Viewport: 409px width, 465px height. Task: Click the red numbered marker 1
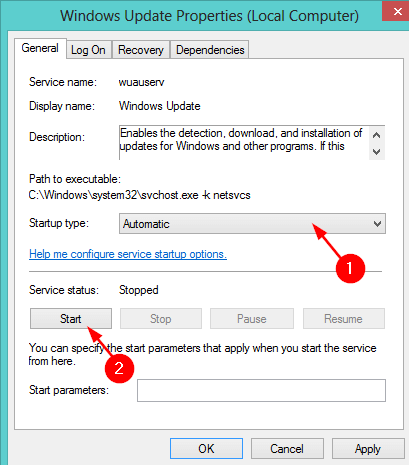(350, 268)
